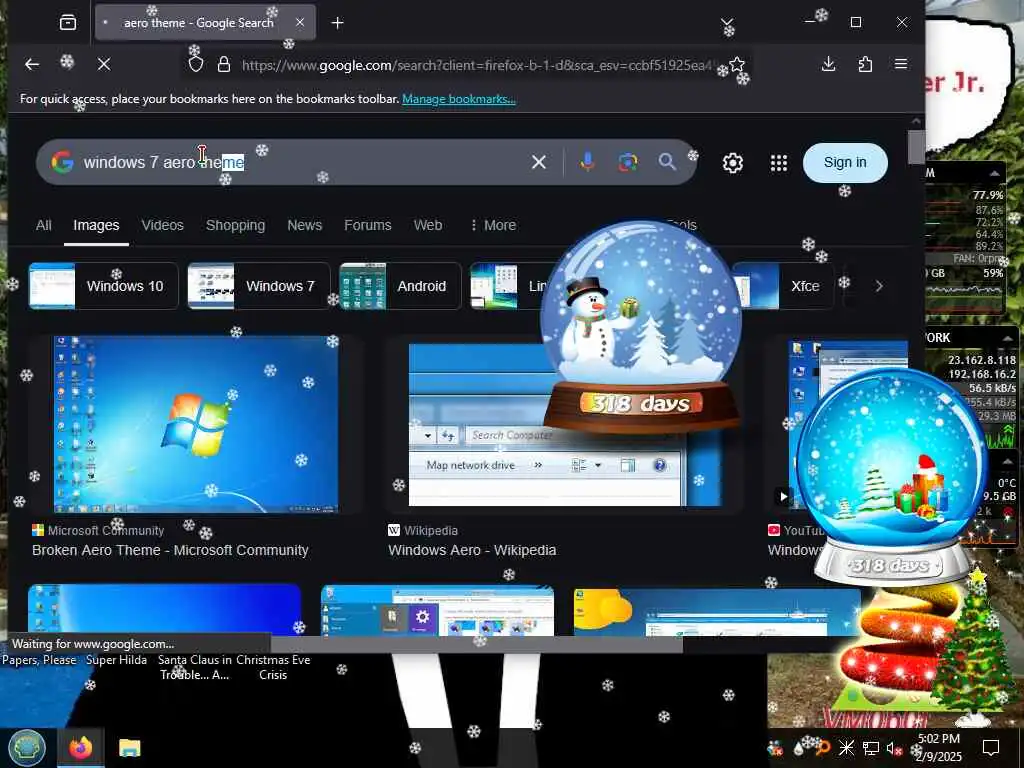
Task: Open Super Hilda desktop shortcut
Action: pyautogui.click(x=116, y=660)
